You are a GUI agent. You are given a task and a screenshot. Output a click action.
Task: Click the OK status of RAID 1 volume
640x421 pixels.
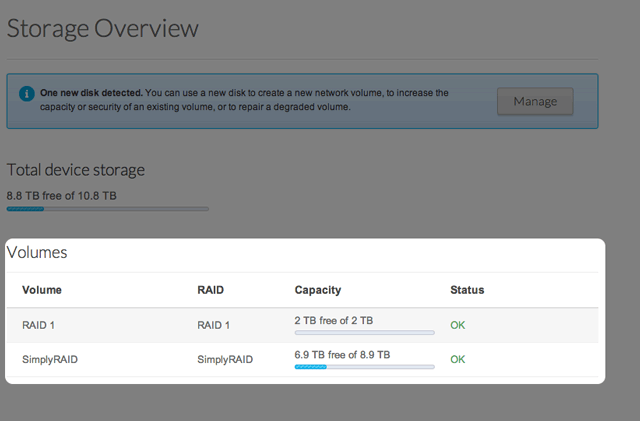click(458, 325)
